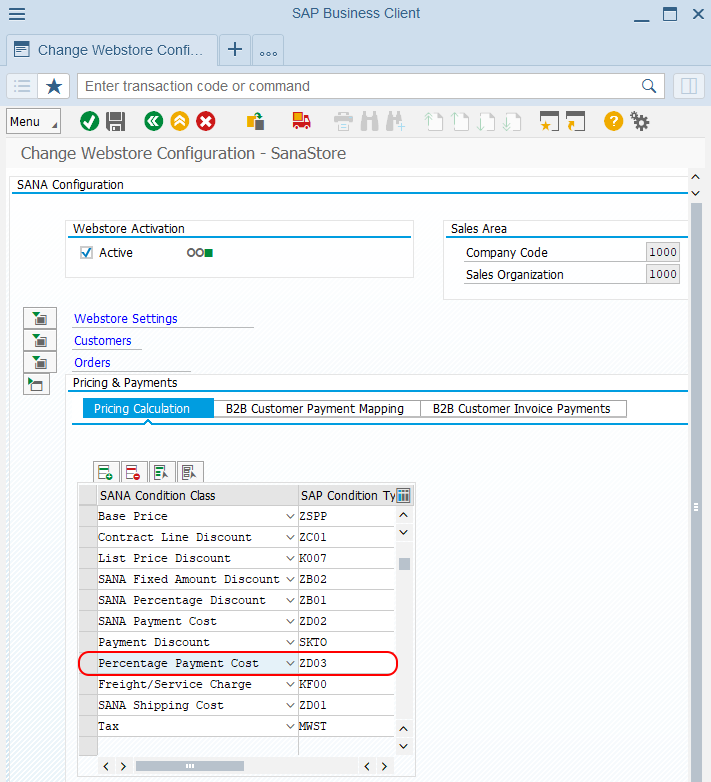Open the hamburger navigation menu

point(17,13)
